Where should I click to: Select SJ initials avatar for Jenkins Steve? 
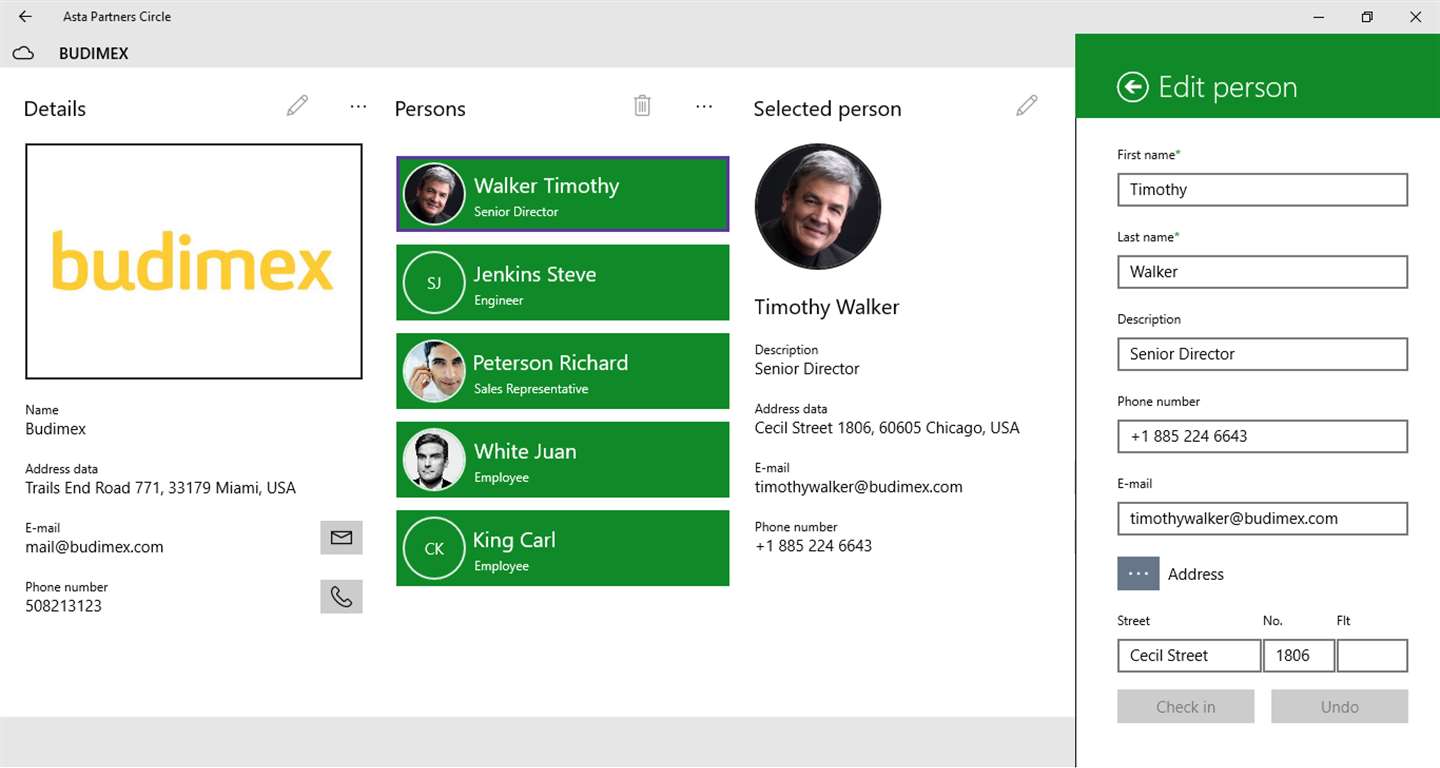click(x=434, y=283)
